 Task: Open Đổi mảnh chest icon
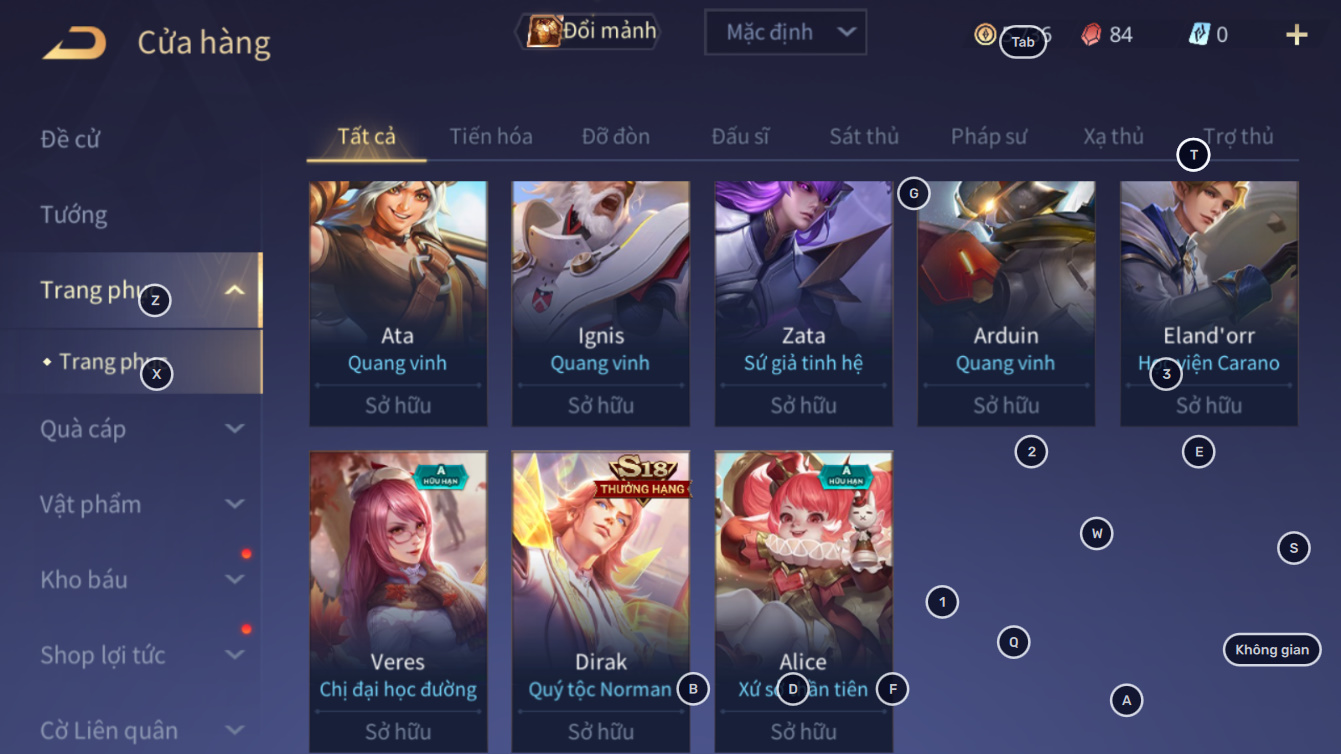(x=543, y=32)
